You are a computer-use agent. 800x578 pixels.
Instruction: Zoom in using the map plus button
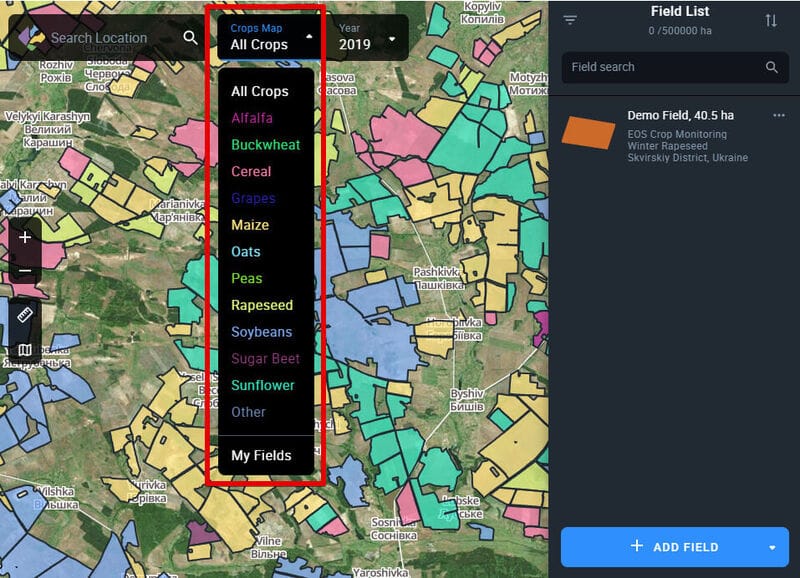coord(23,239)
